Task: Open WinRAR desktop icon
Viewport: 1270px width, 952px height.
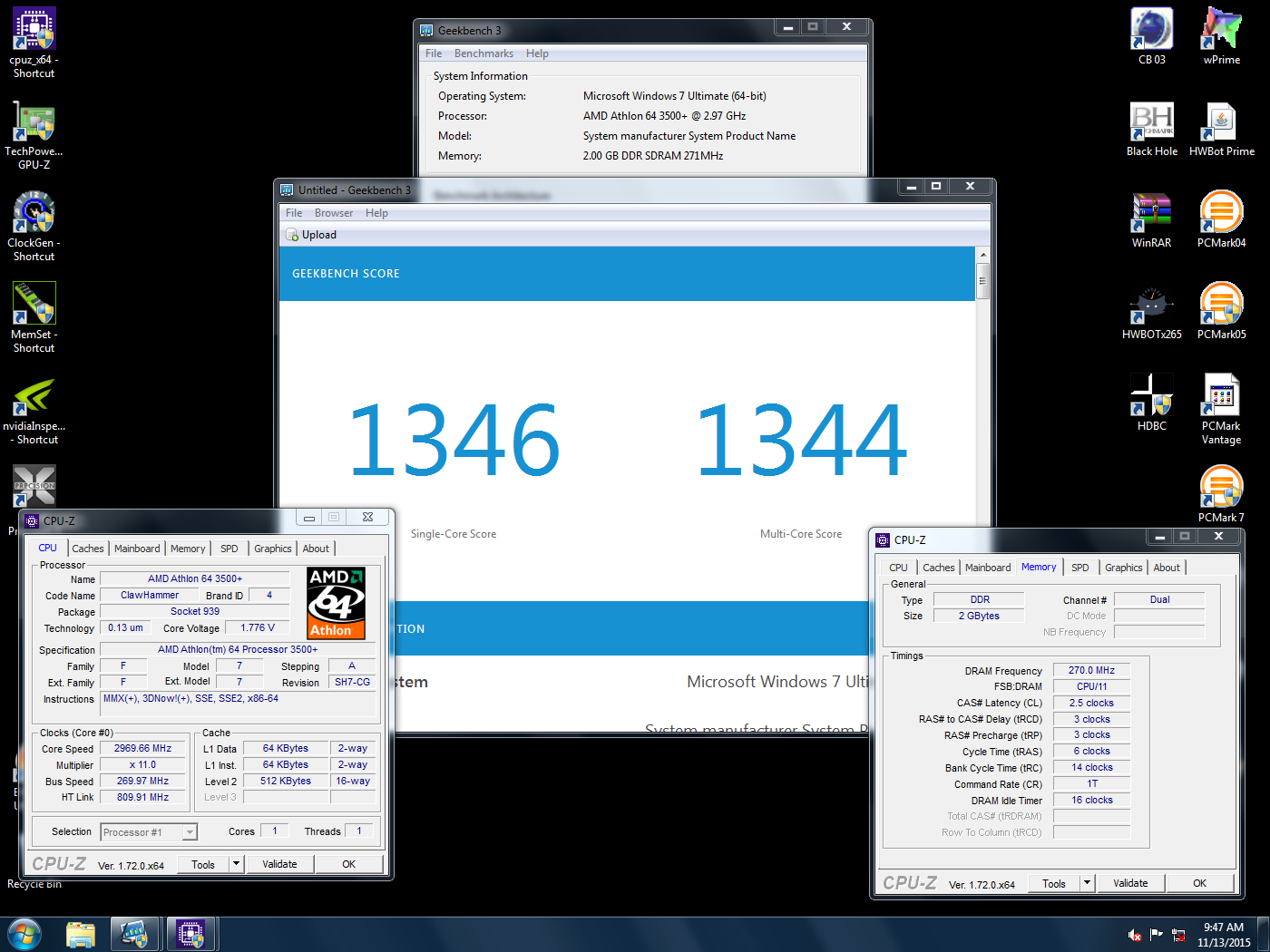Action: click(1152, 220)
